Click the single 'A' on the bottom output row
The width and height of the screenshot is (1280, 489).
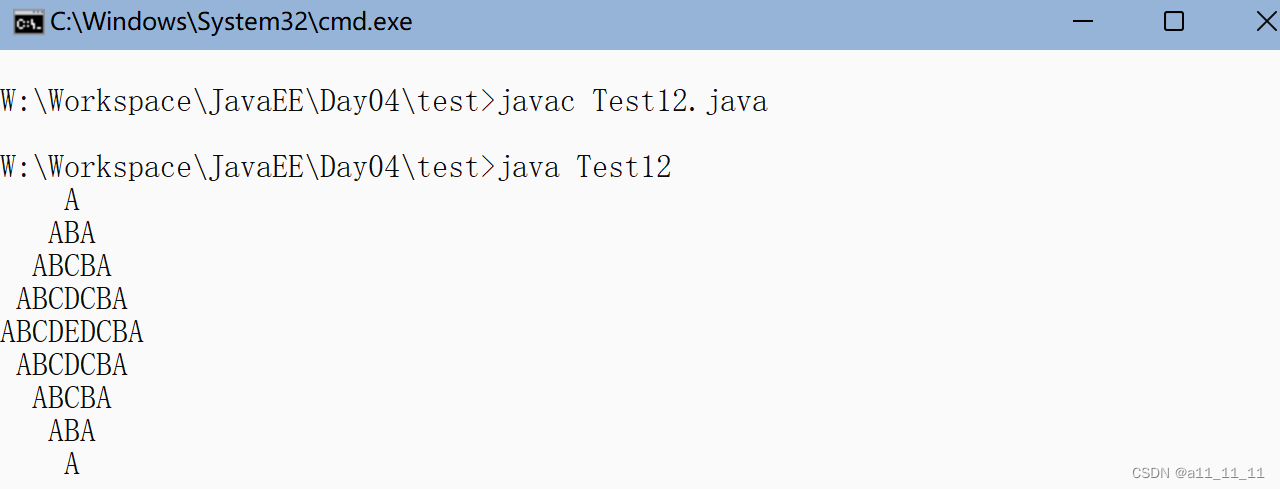(72, 464)
